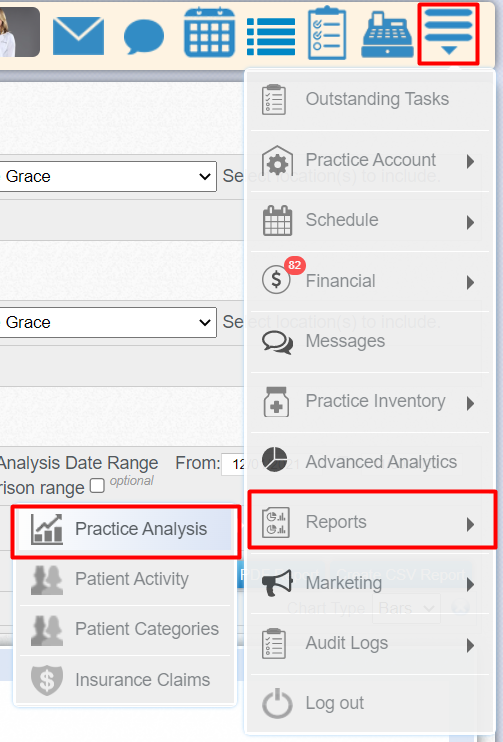Click the From date input field

pyautogui.click(x=233, y=464)
